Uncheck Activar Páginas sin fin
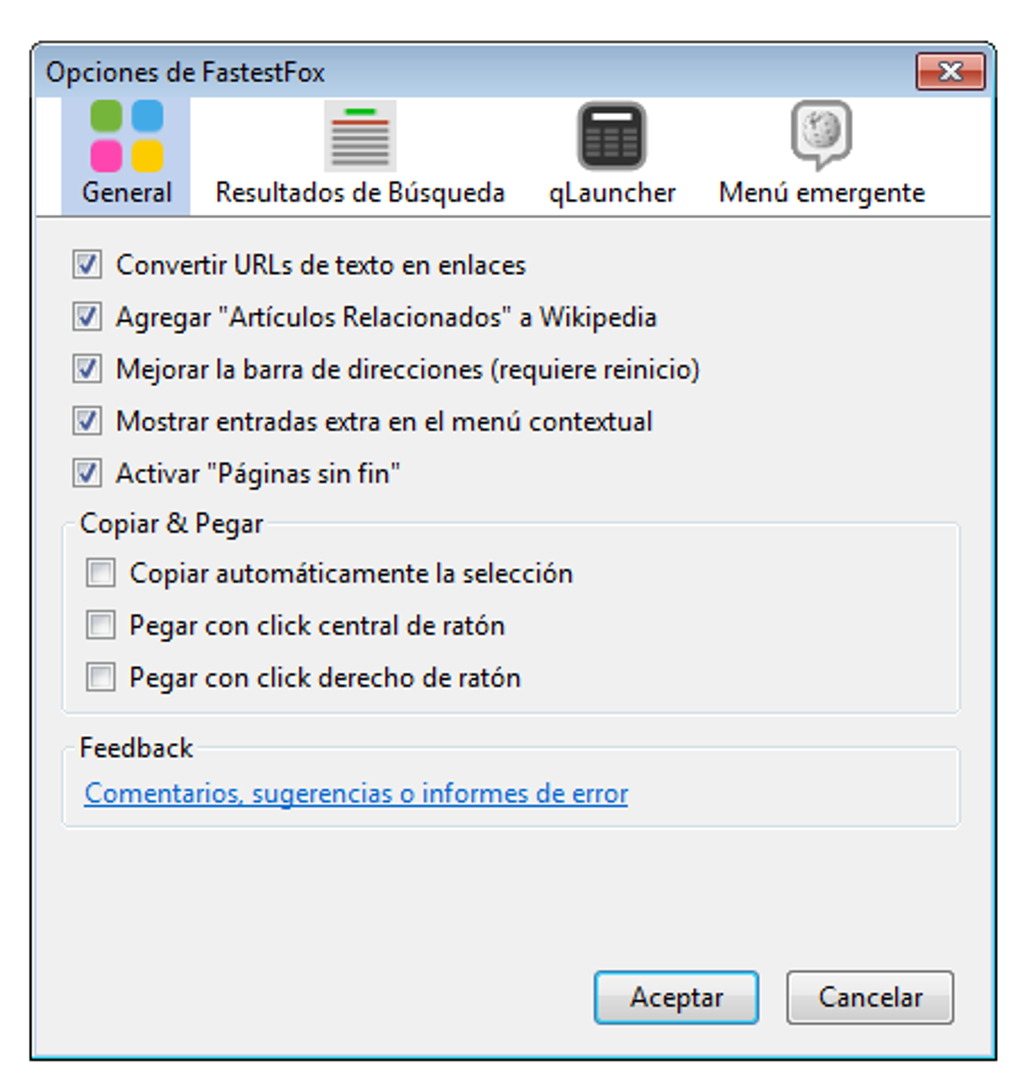 coord(88,473)
